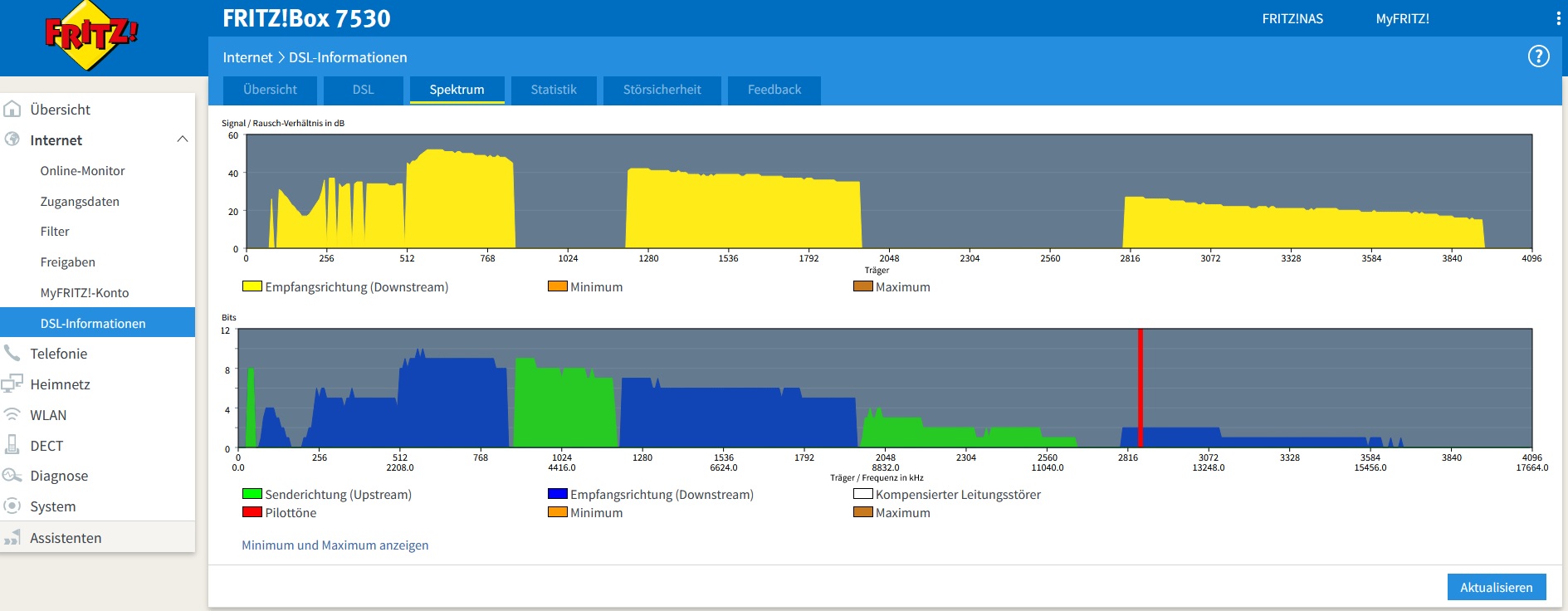
Task: Open MyFRITZ!-Konto page
Action: (x=85, y=293)
